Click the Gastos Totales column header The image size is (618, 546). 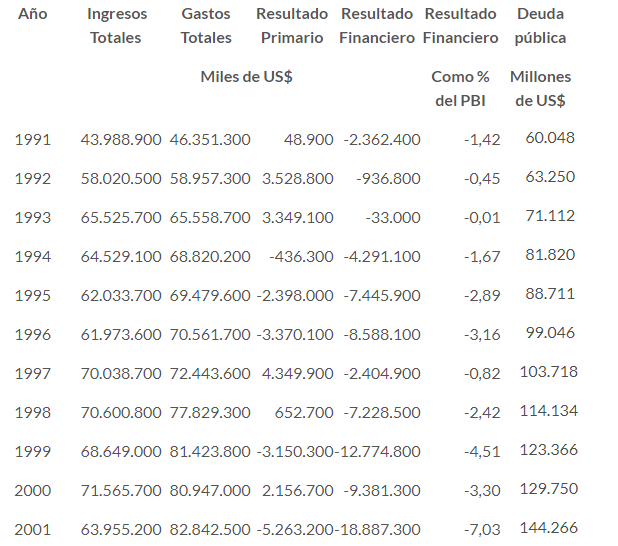tap(206, 26)
